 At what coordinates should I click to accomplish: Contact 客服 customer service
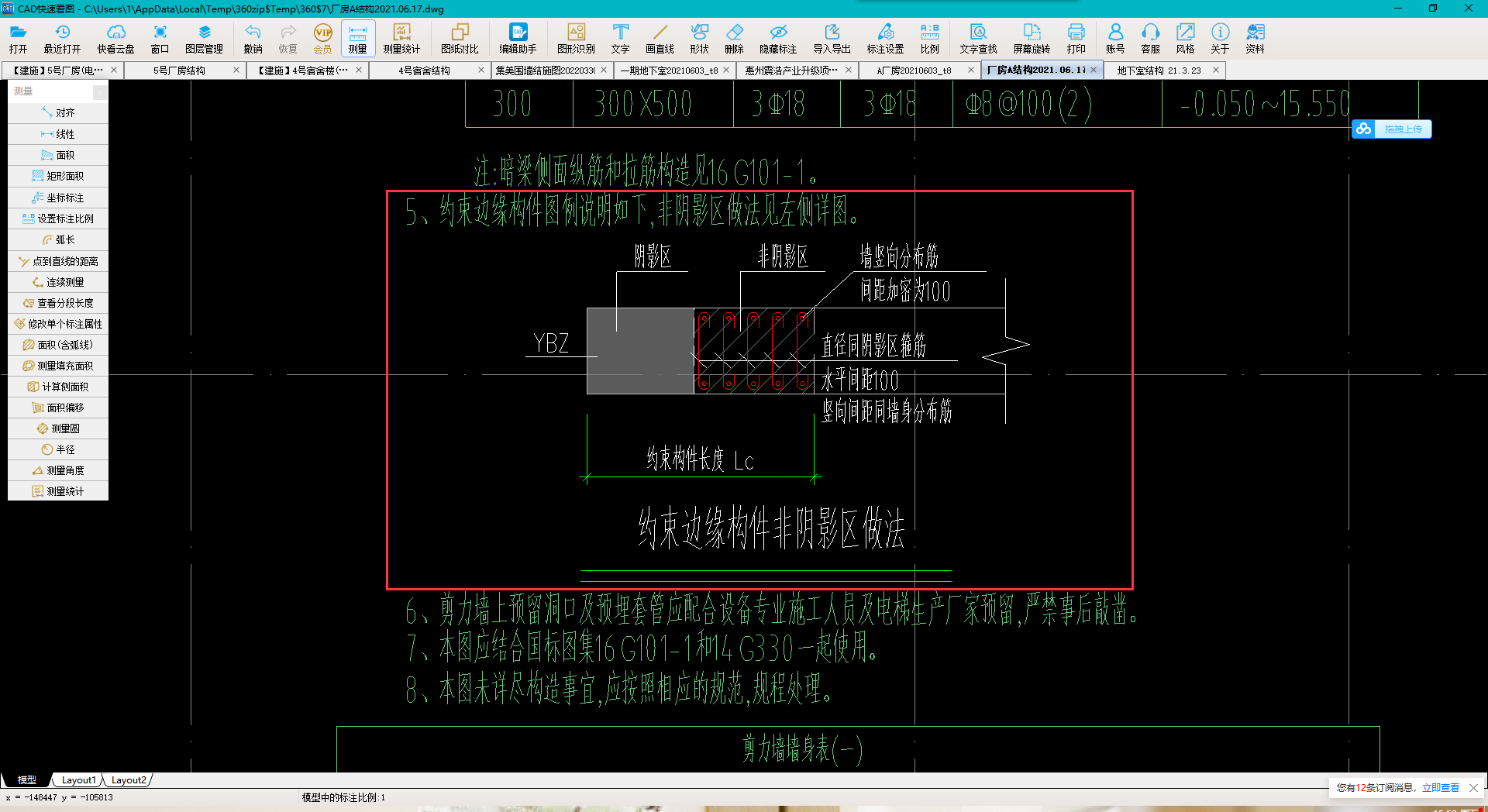(x=1150, y=38)
